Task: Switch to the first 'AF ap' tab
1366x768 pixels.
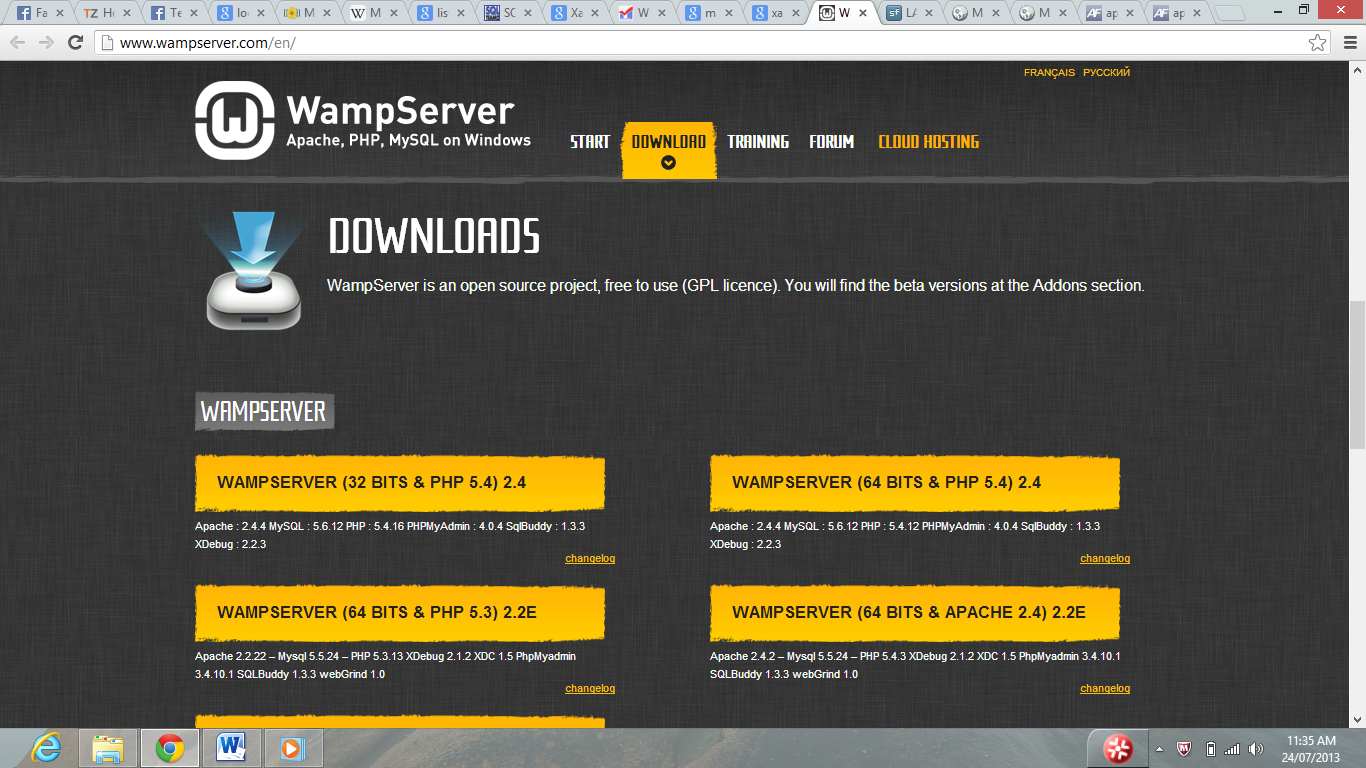Action: [1108, 13]
